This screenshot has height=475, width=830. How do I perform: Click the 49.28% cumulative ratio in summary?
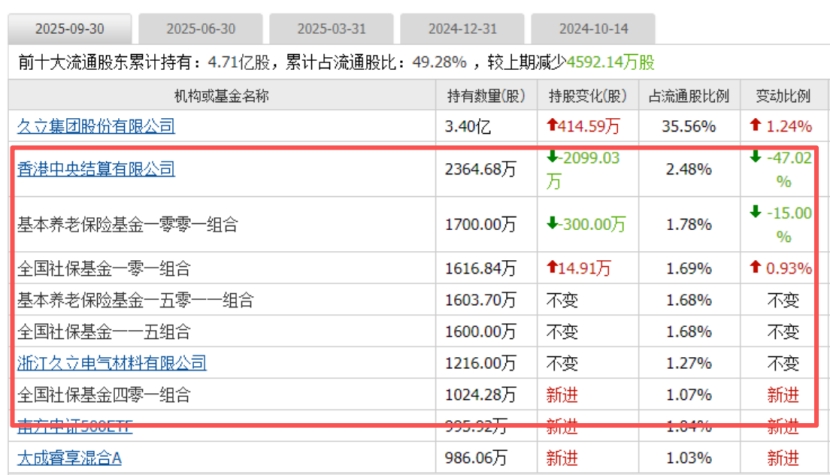[x=439, y=62]
